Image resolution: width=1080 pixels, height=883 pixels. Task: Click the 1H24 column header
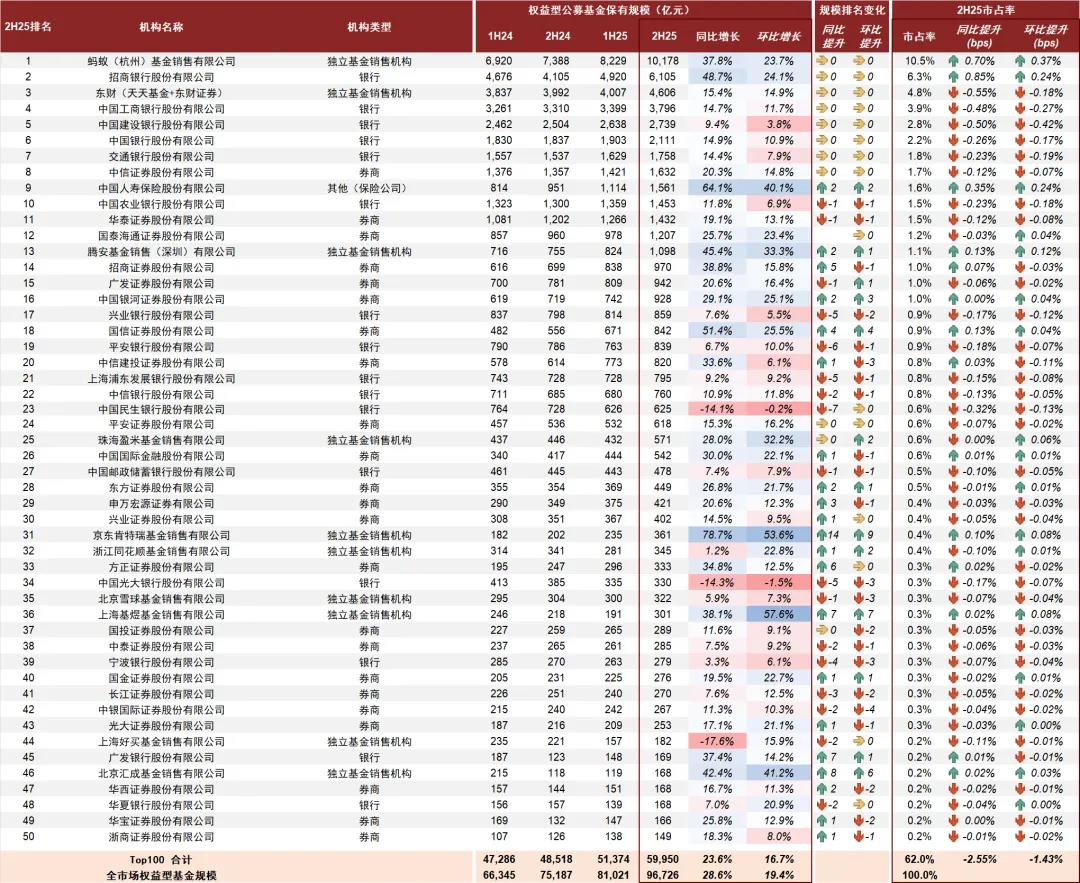tap(500, 36)
